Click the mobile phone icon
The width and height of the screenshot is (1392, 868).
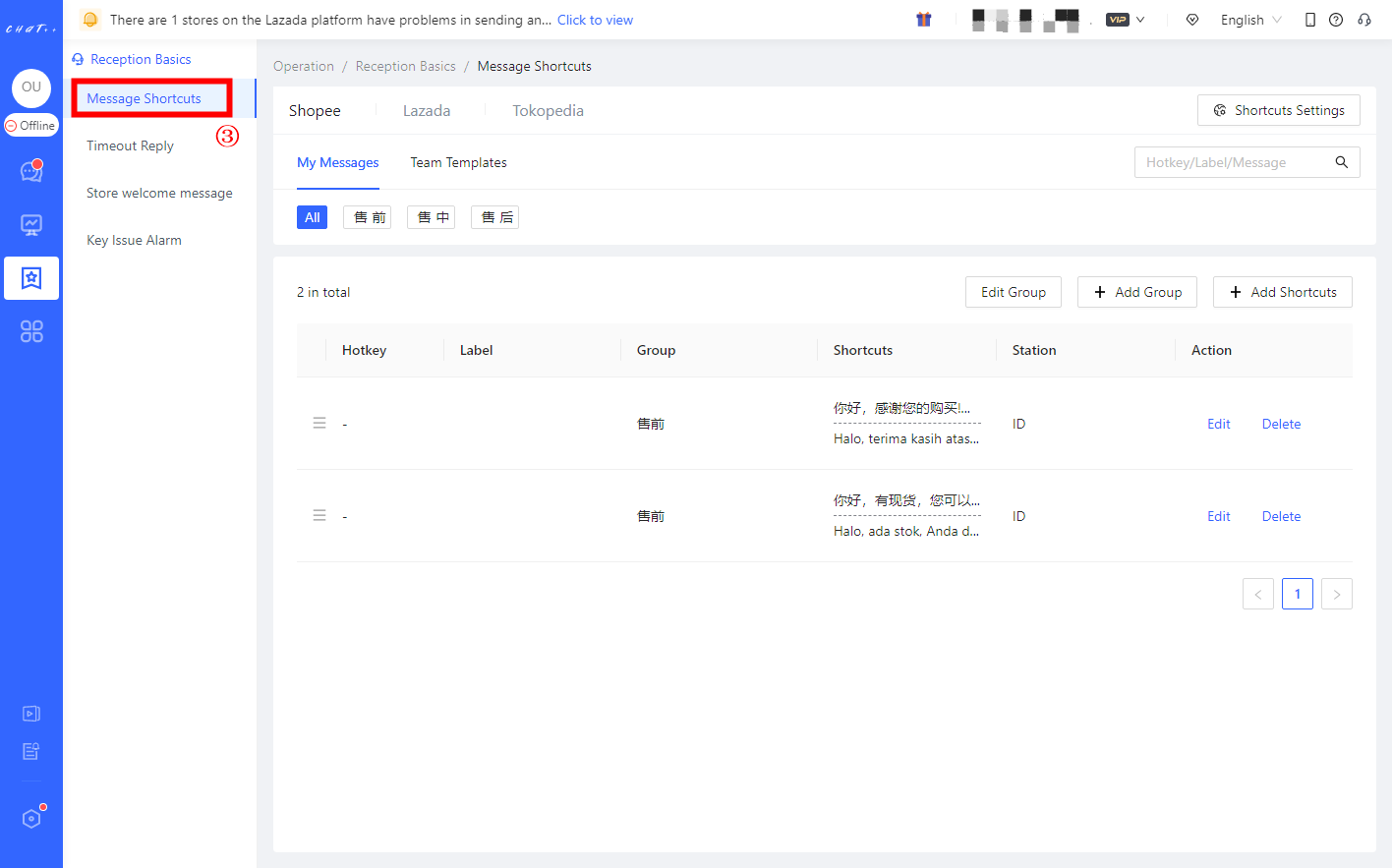pyautogui.click(x=1310, y=20)
